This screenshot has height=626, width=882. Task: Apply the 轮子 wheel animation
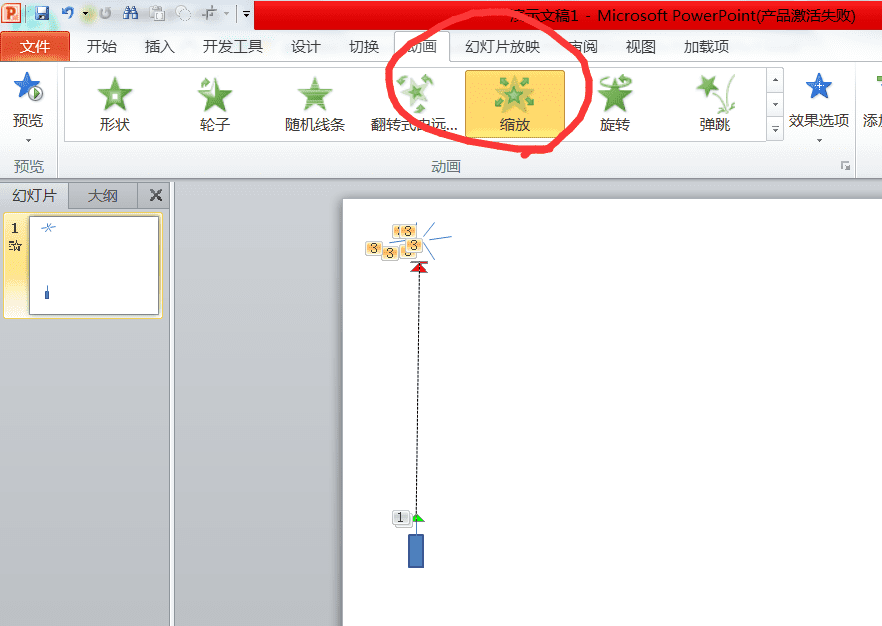coord(215,104)
